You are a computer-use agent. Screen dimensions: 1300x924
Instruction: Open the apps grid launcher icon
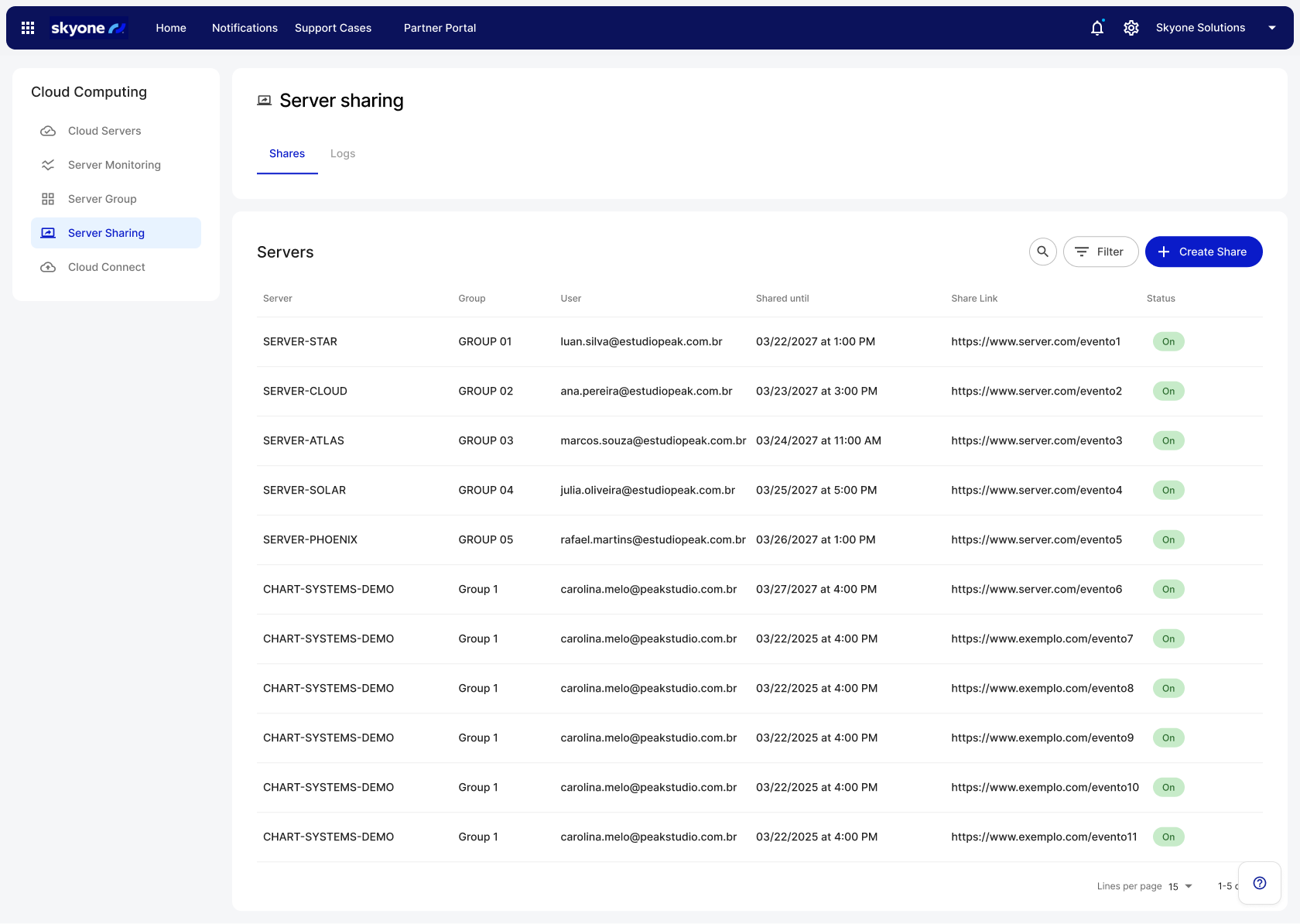[x=28, y=28]
